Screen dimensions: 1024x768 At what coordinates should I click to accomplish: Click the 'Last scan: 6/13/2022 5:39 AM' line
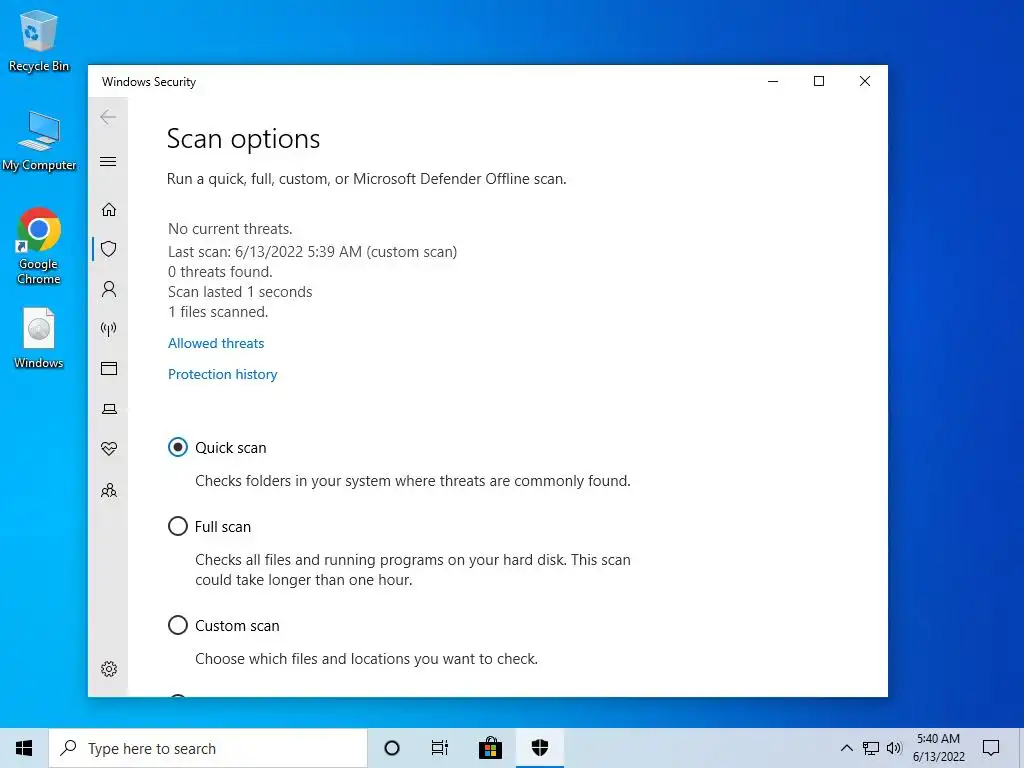pyautogui.click(x=312, y=252)
